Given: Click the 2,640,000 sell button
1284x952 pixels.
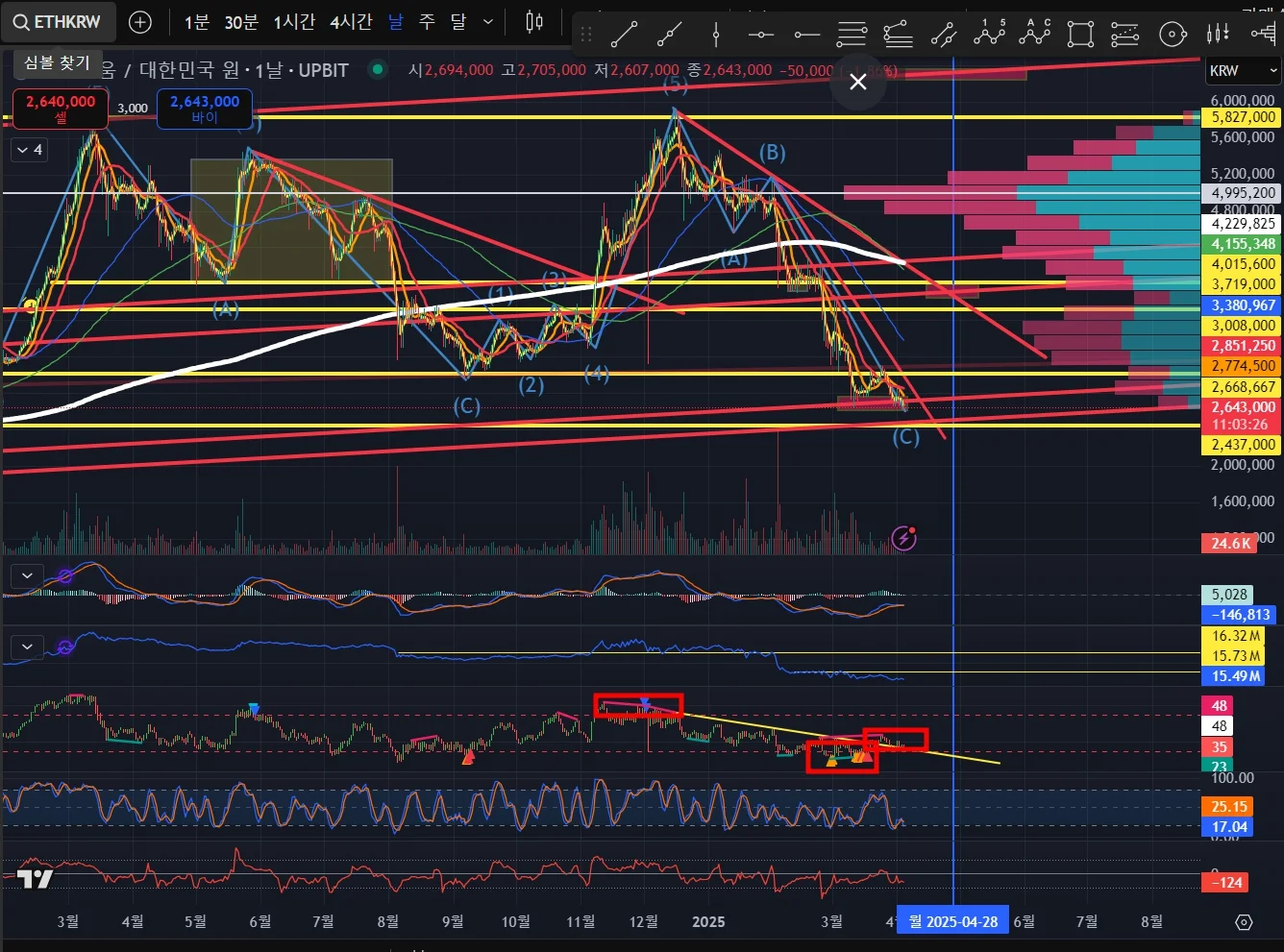Looking at the screenshot, I should point(61,108).
